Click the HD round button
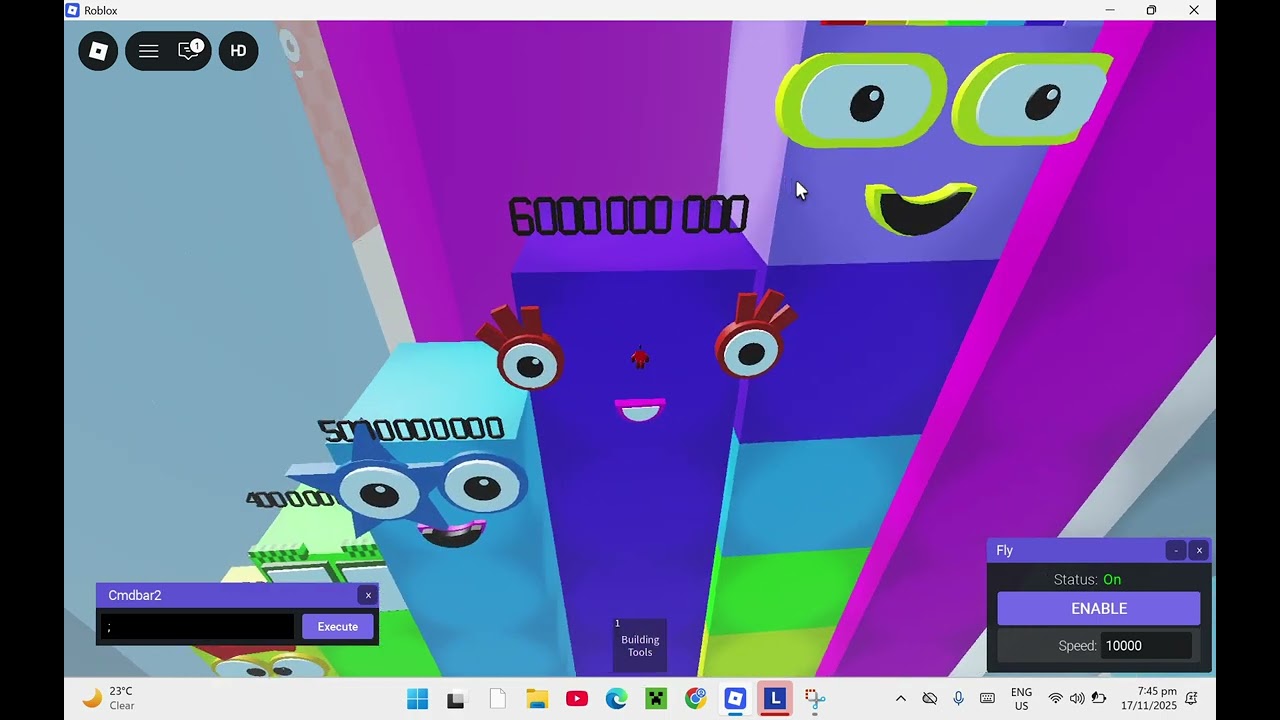 [238, 51]
